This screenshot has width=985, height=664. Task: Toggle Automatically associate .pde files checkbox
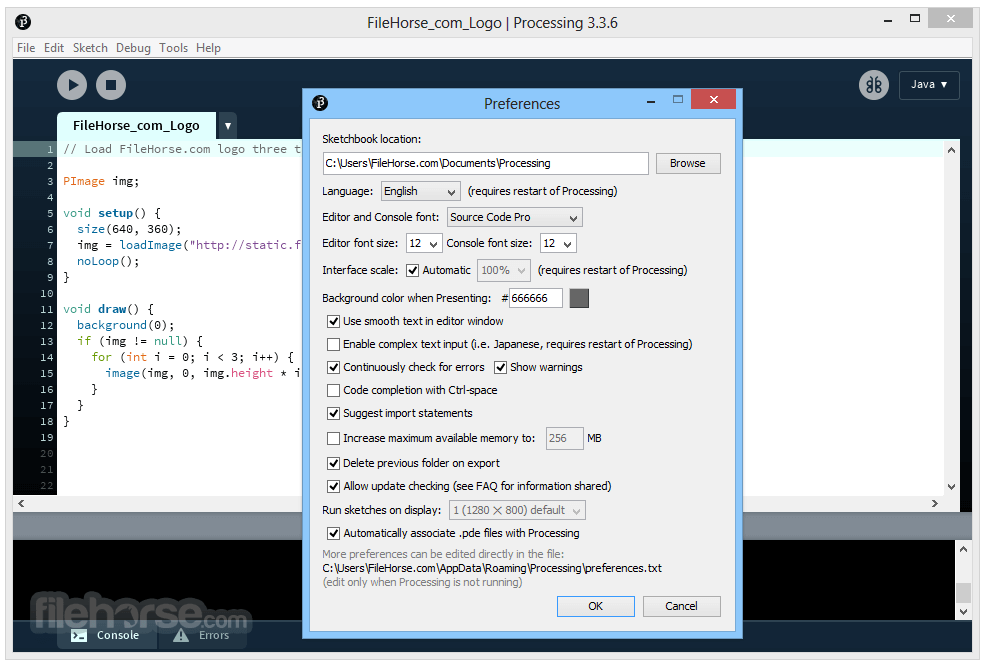click(334, 533)
